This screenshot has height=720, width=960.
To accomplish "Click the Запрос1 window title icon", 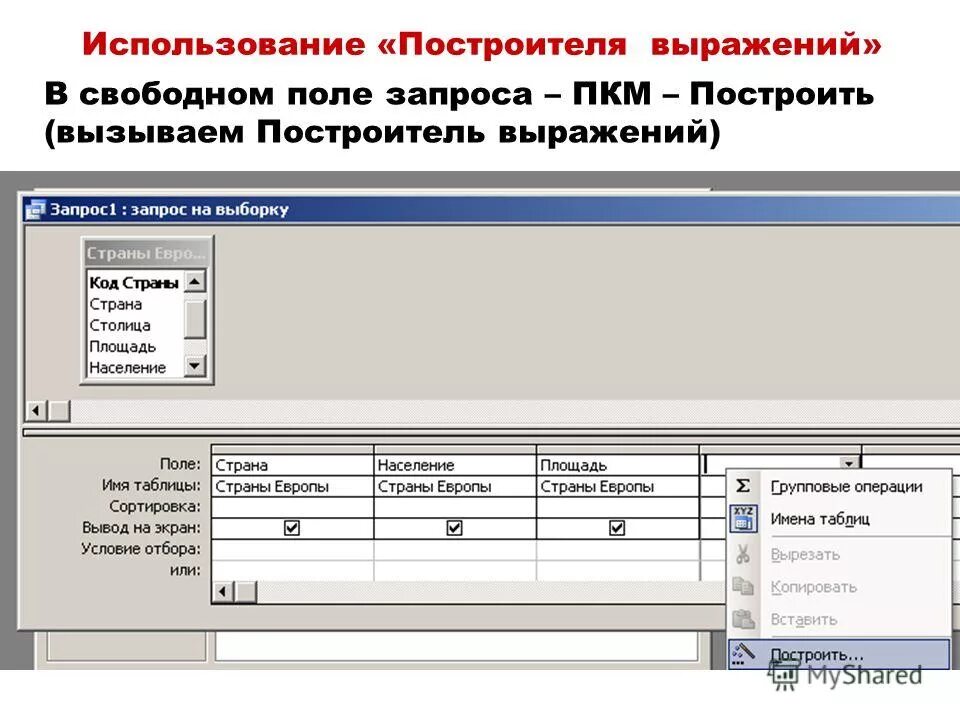I will tap(36, 208).
